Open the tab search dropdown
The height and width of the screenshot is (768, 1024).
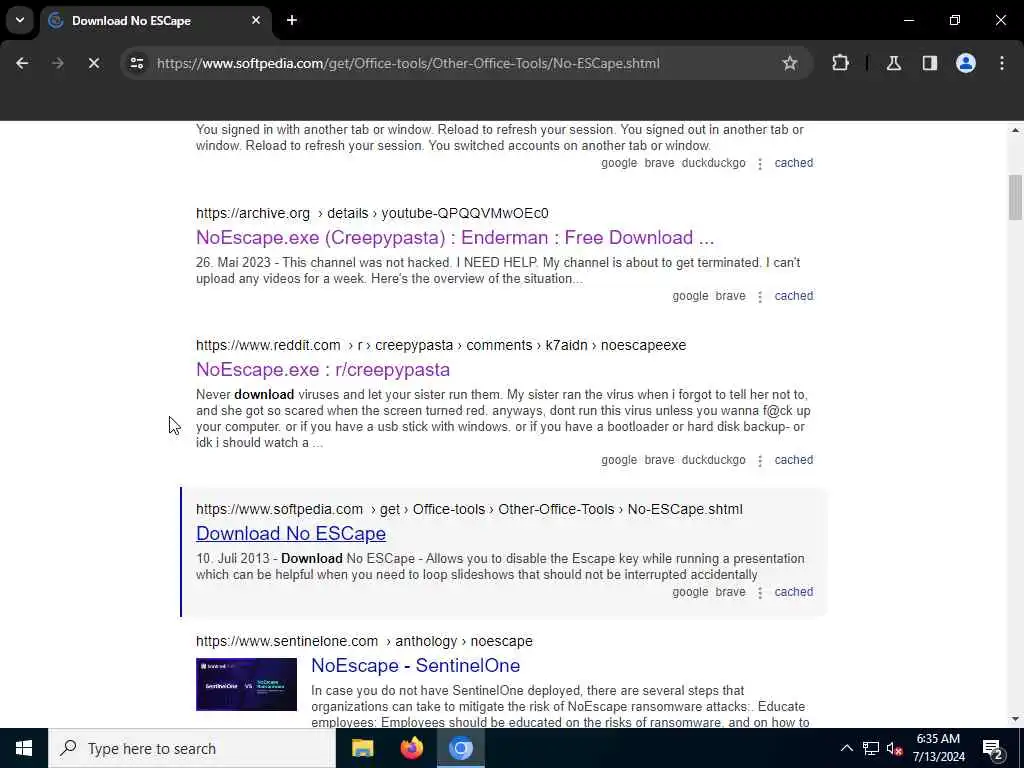click(x=20, y=20)
